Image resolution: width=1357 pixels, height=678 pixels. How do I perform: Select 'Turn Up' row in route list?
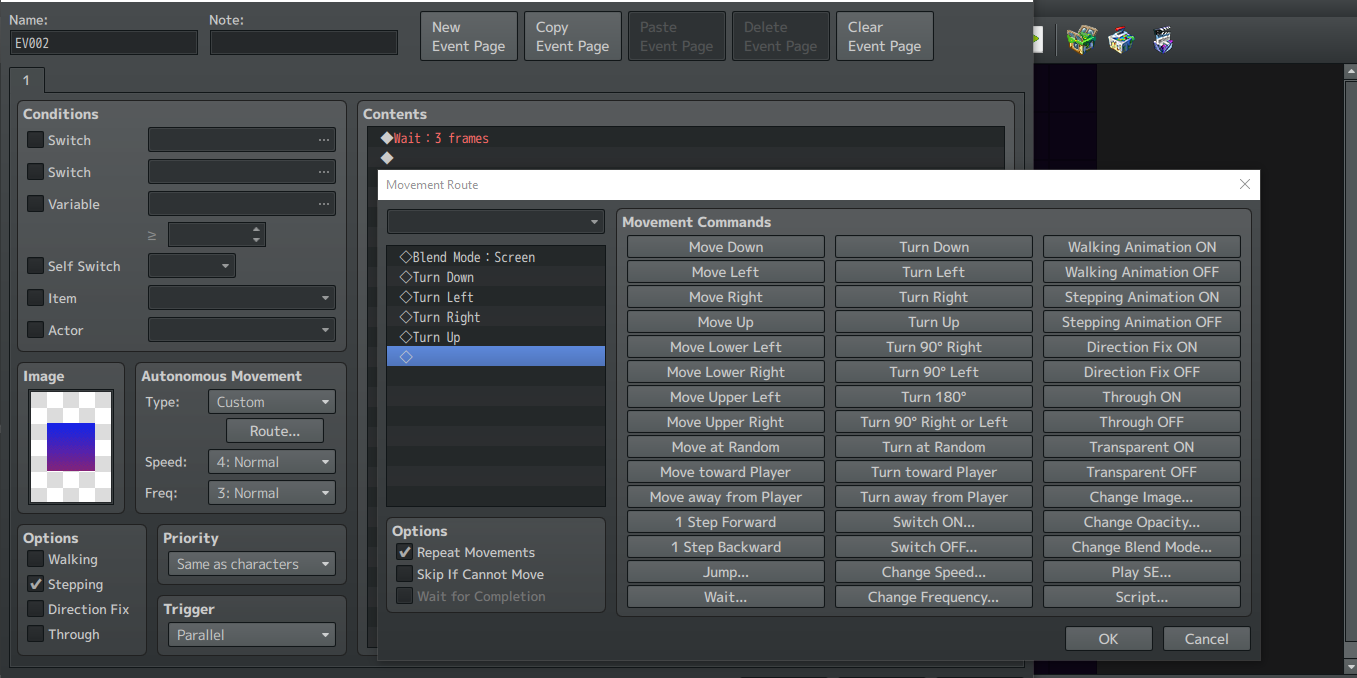(x=496, y=337)
